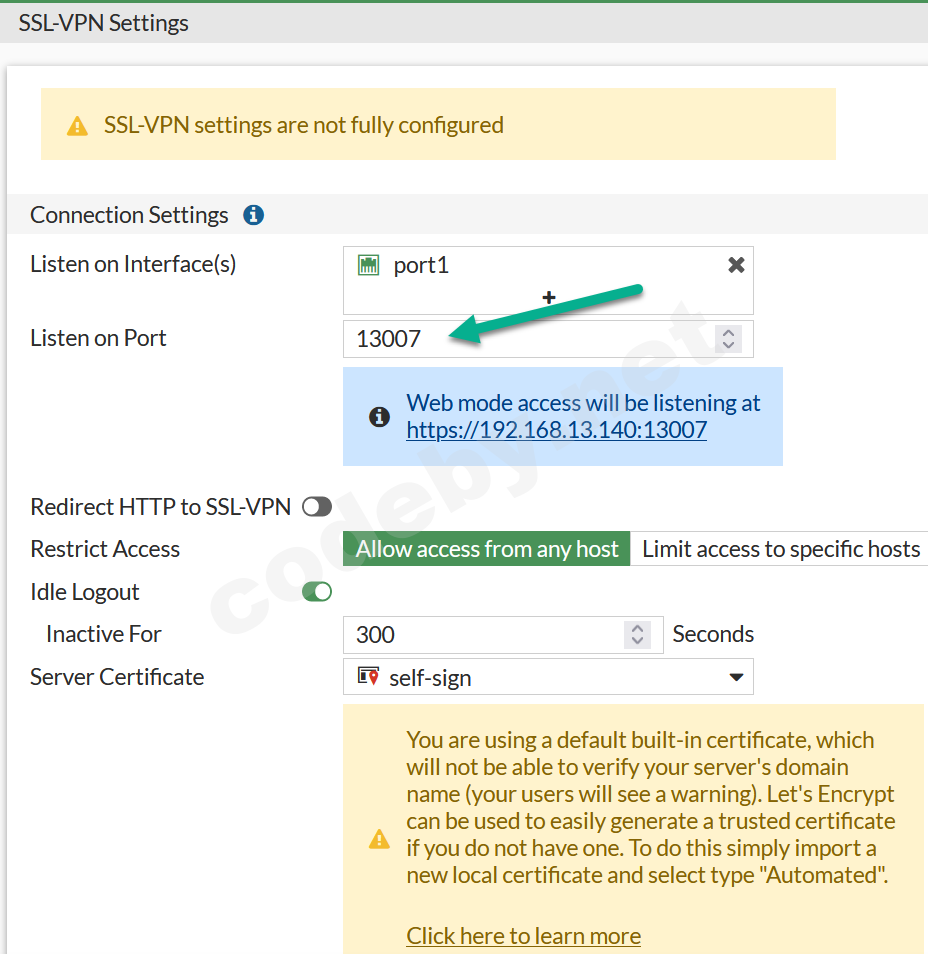Click the info icon in the web mode notice

378,416
